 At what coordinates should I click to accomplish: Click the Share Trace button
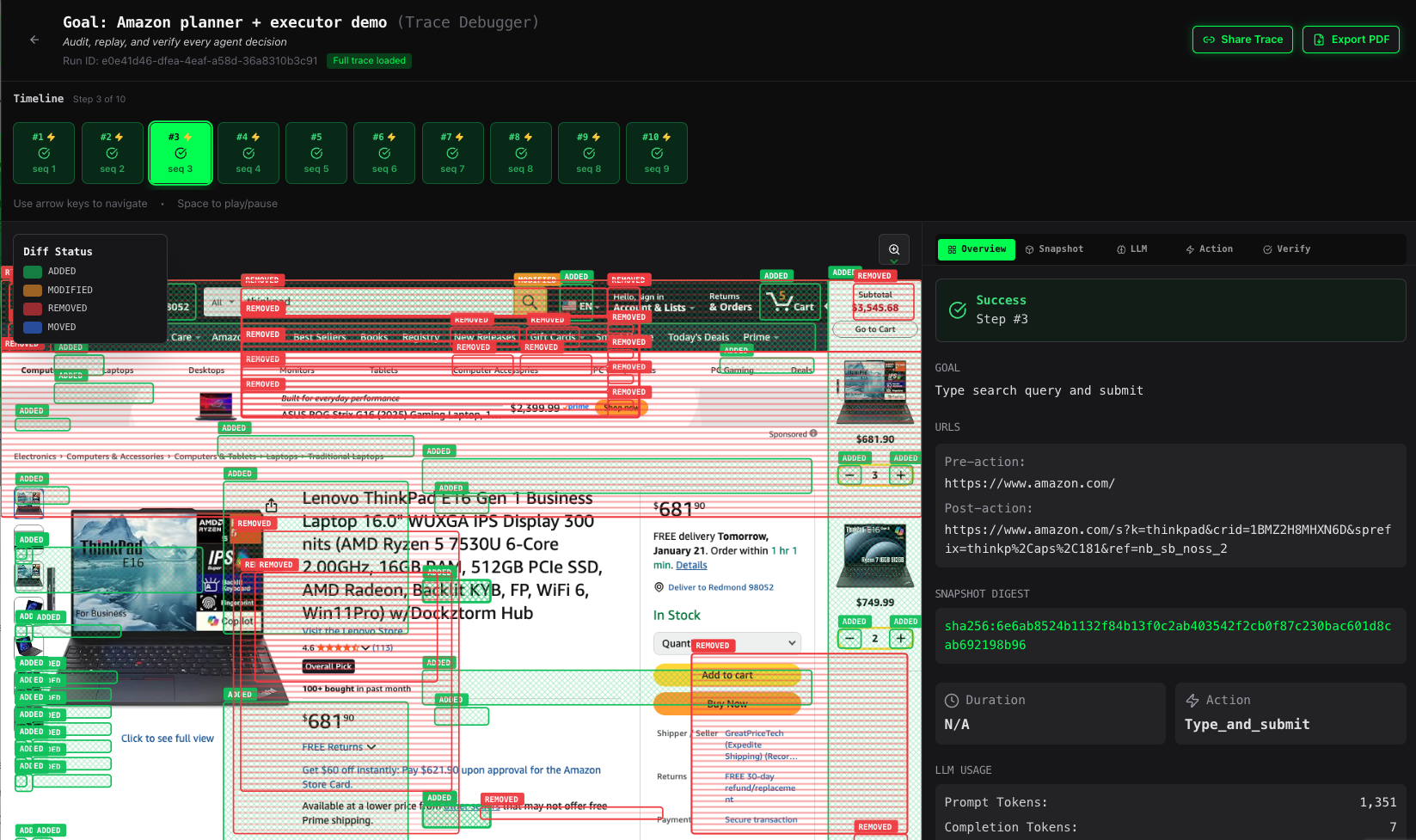[x=1242, y=40]
